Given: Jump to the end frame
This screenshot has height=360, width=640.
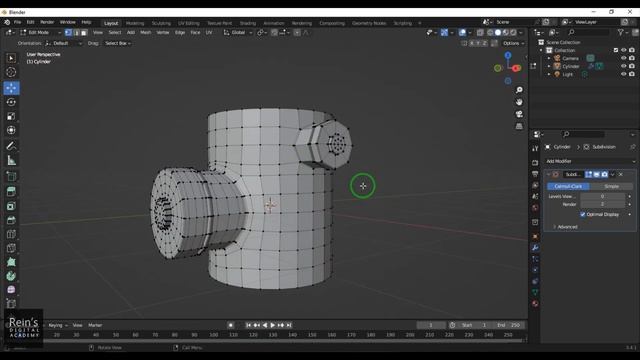Looking at the screenshot, I should click(289, 325).
